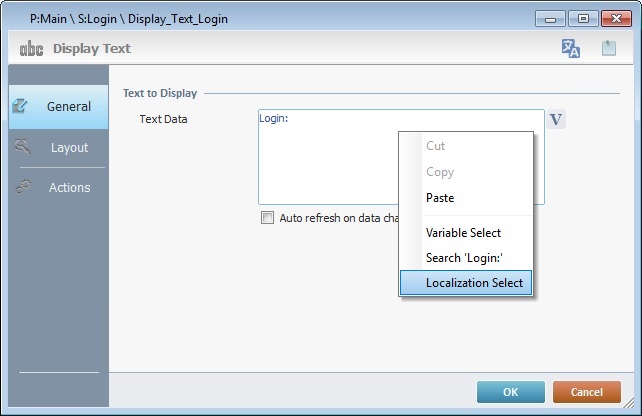
Task: Select Copy in the context menu
Action: pyautogui.click(x=440, y=172)
